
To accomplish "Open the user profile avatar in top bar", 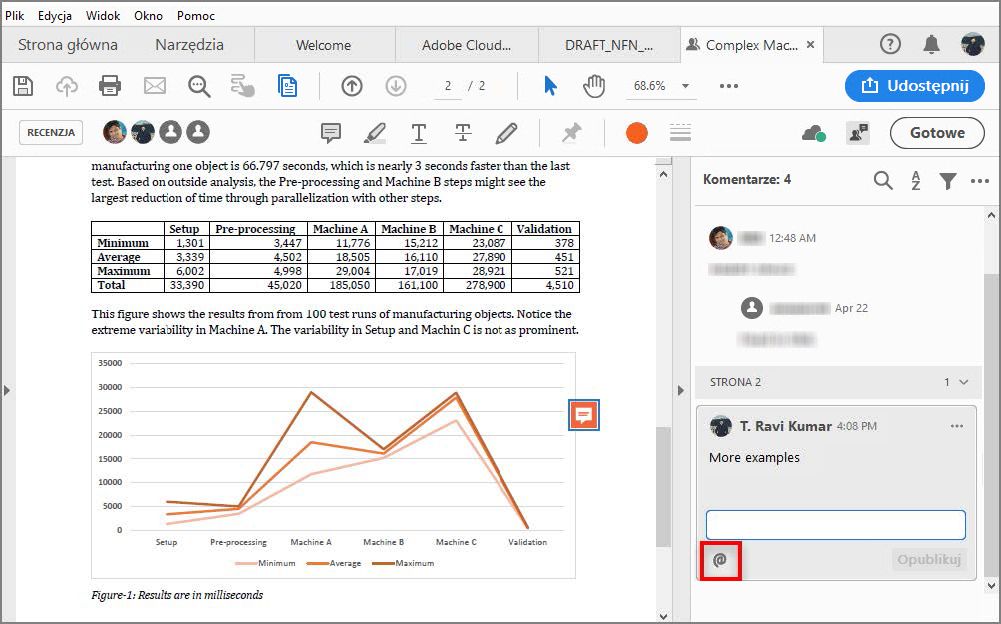I will coord(972,44).
